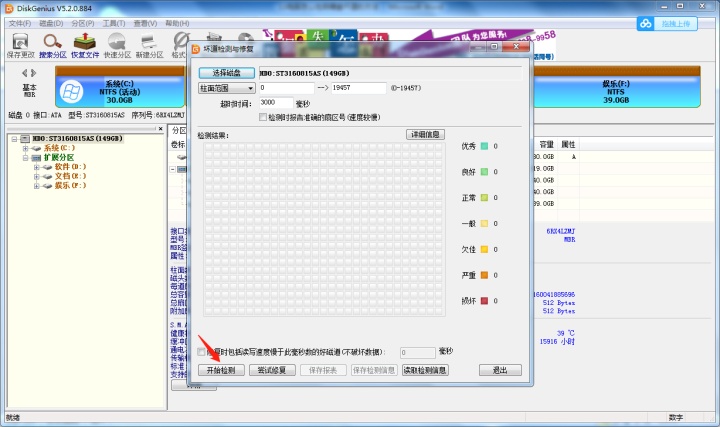This screenshot has width=720, height=427.
Task: Expand the 软件(D:) tree node
Action: pos(36,167)
